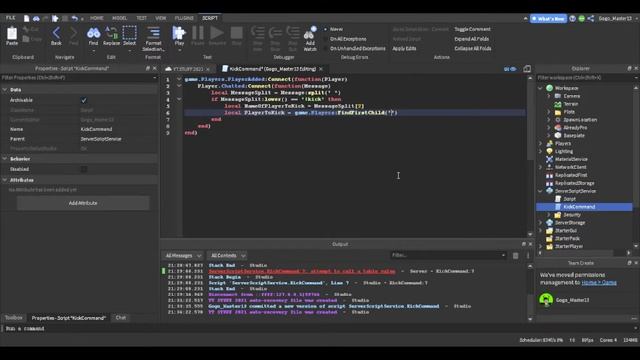Switch to the HOME ribbon tab

97,18
